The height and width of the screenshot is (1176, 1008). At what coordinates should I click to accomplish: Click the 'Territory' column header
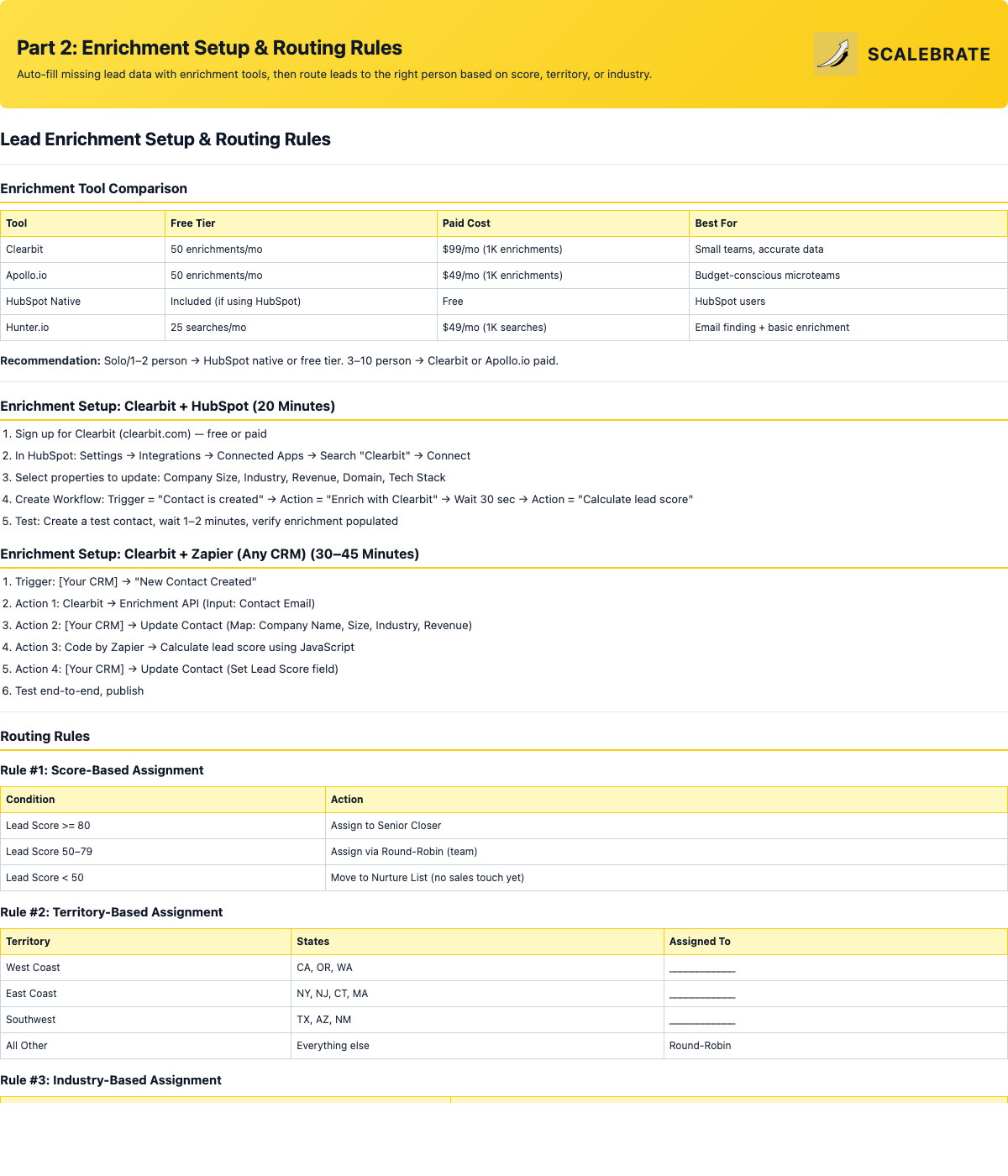click(146, 942)
